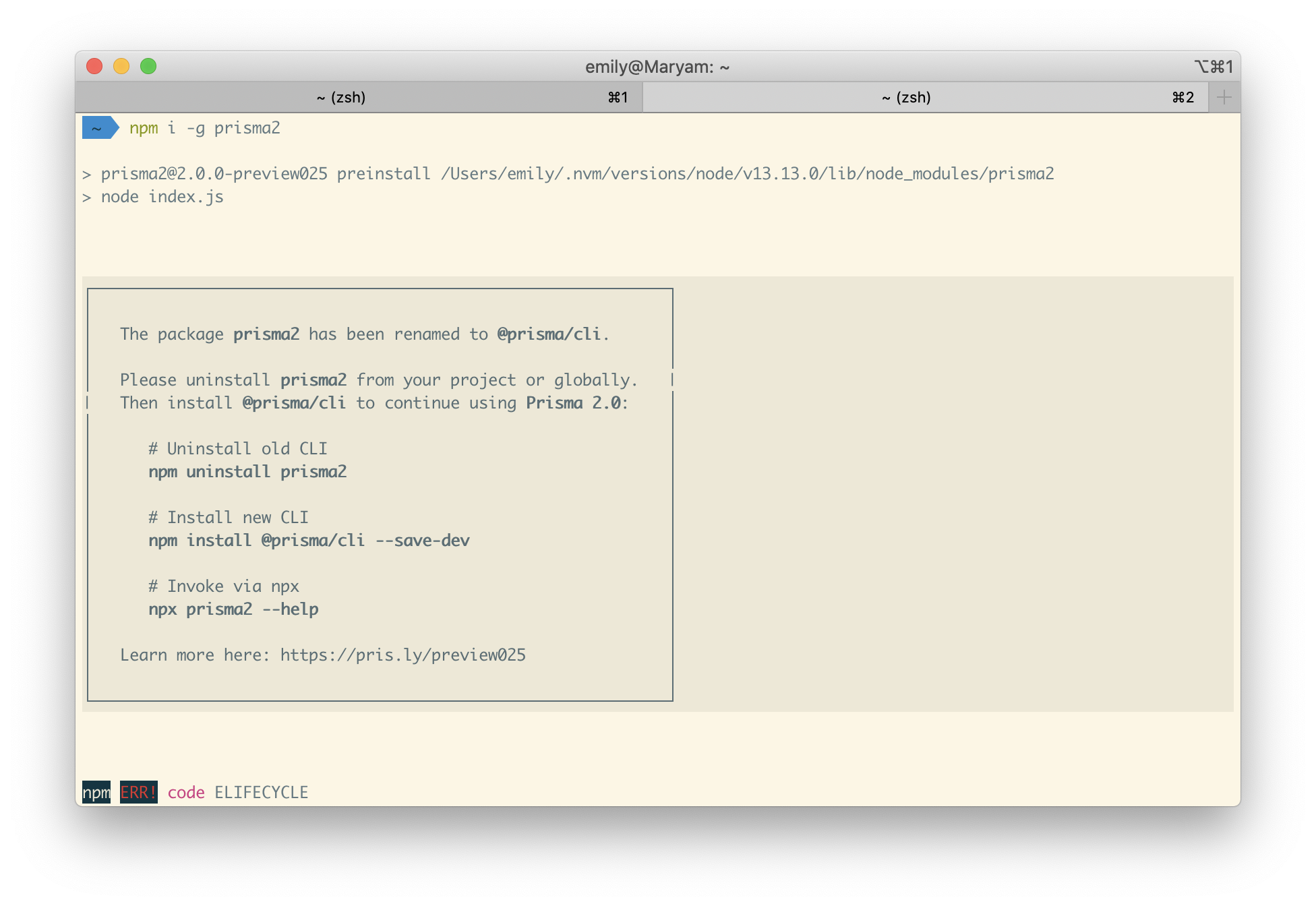
Task: Click the ⌘2 shortcut label on second tab
Action: [1184, 96]
